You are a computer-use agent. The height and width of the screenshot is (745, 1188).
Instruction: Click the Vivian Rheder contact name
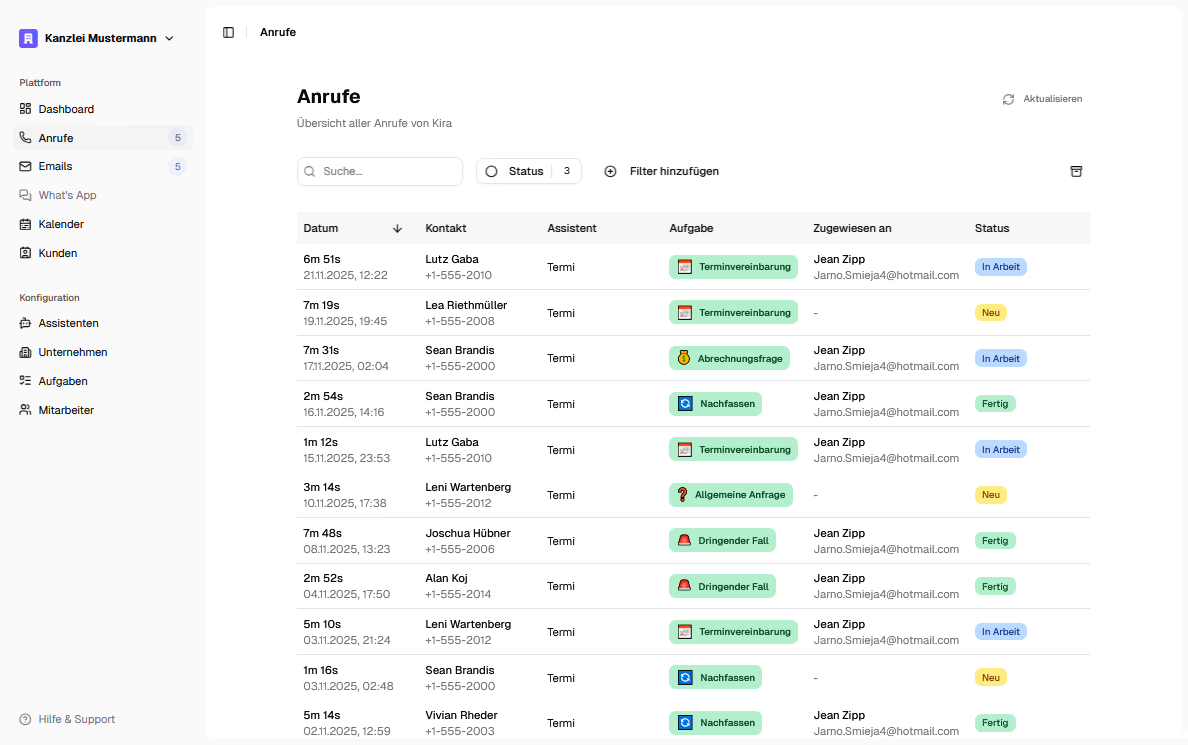[461, 715]
